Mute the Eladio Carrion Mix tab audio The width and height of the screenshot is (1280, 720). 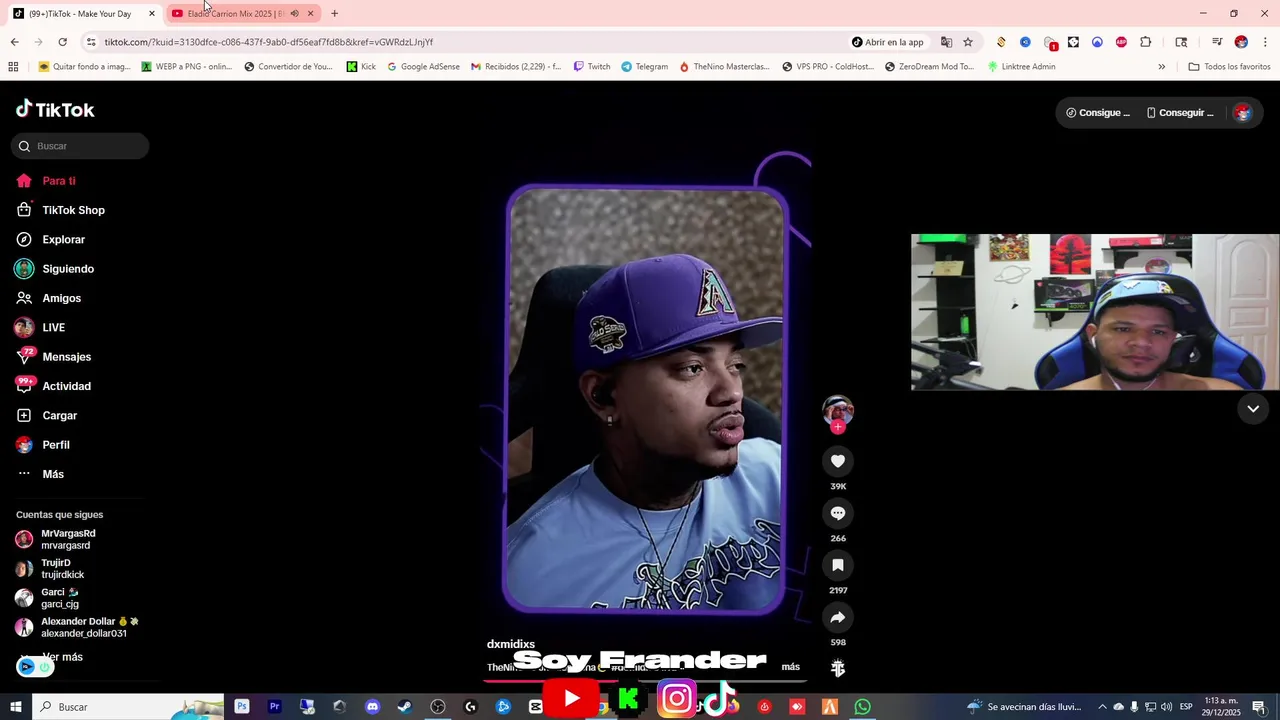[294, 13]
